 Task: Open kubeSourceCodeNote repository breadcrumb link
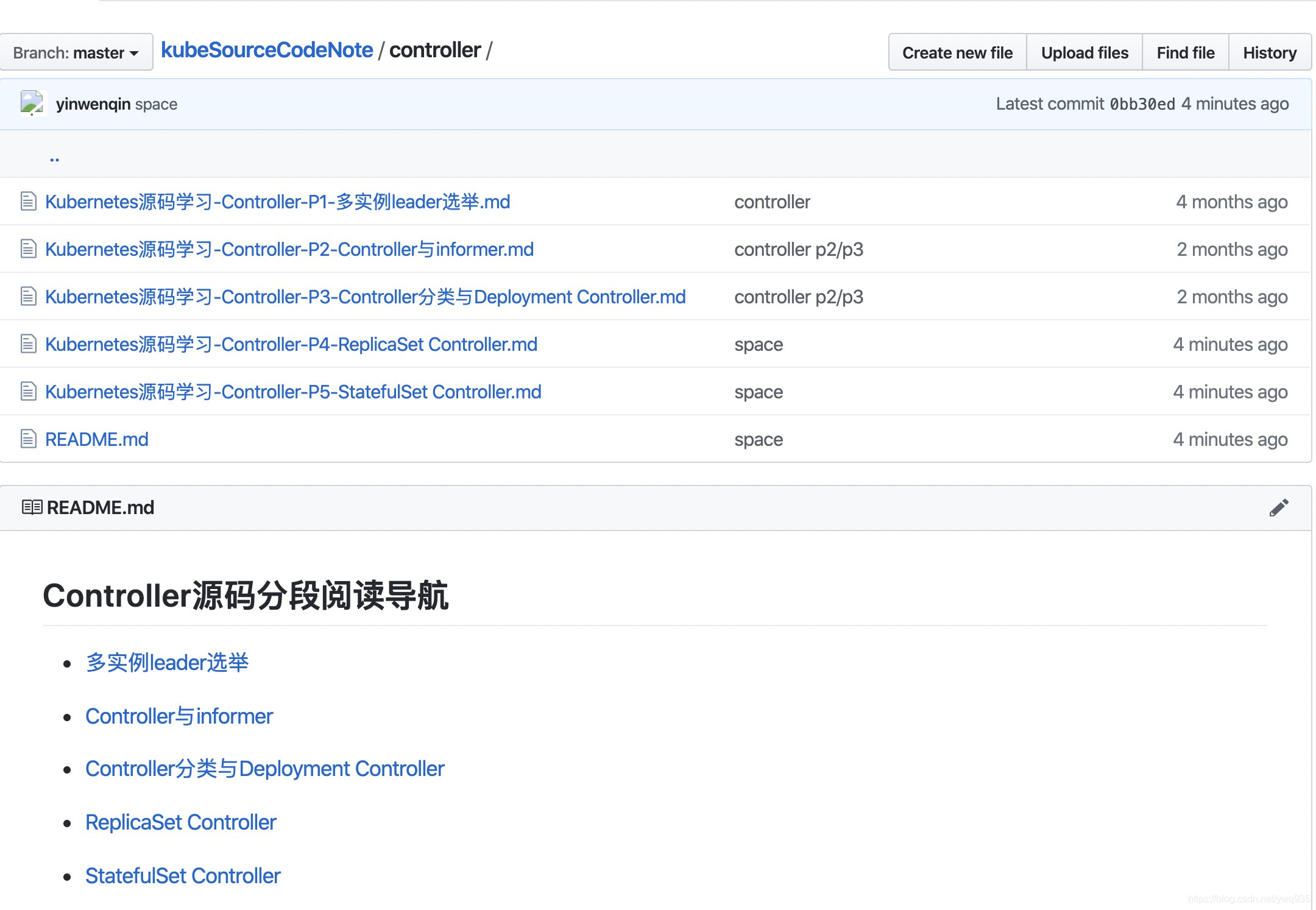(267, 50)
